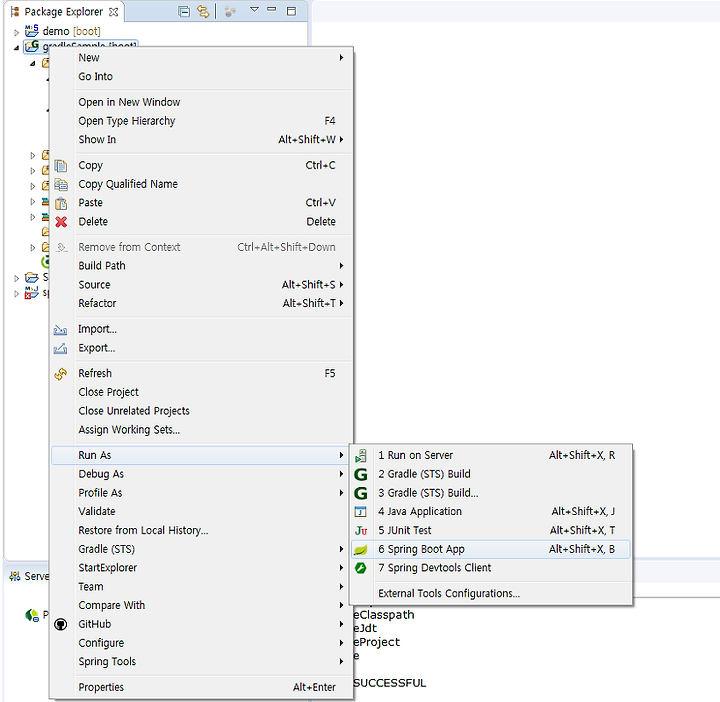Screen dimensions: 720x702
Task: Click Spring Devtools Client icon
Action: (x=361, y=568)
